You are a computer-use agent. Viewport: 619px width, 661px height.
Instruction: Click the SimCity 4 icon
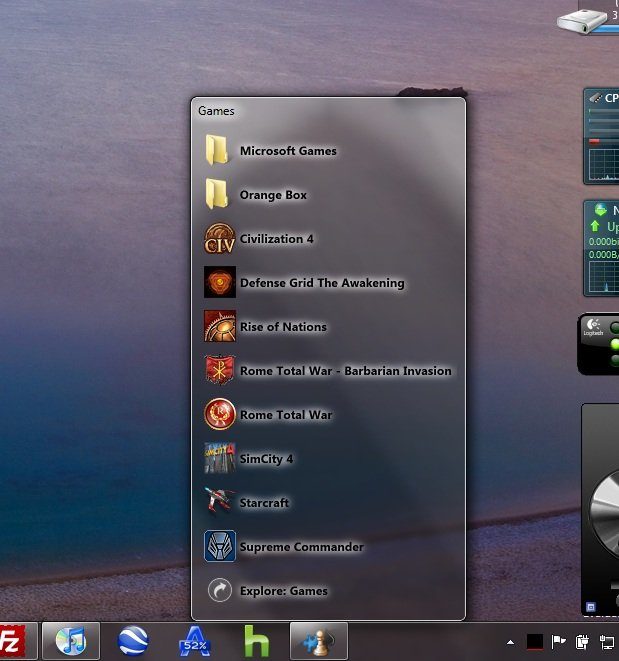pos(220,458)
